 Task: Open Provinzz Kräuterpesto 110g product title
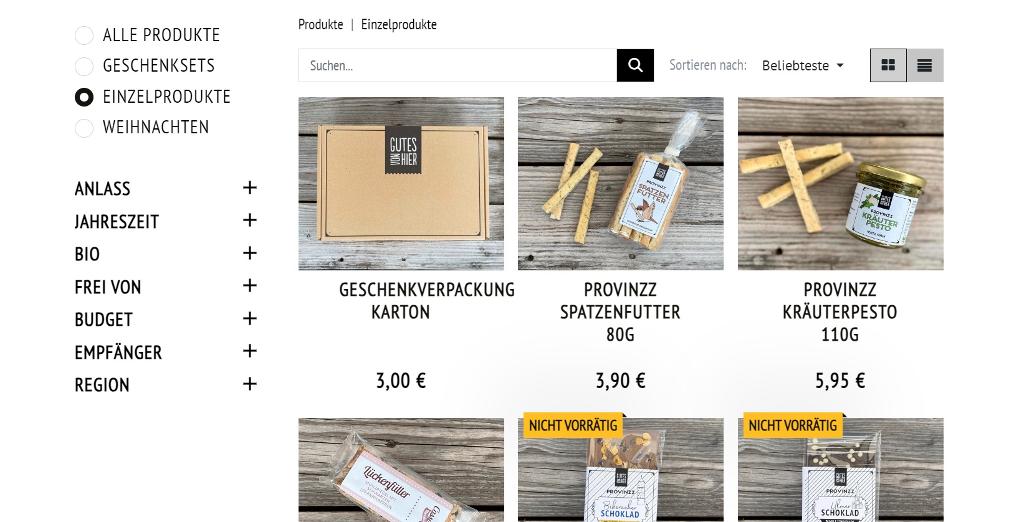coord(840,312)
